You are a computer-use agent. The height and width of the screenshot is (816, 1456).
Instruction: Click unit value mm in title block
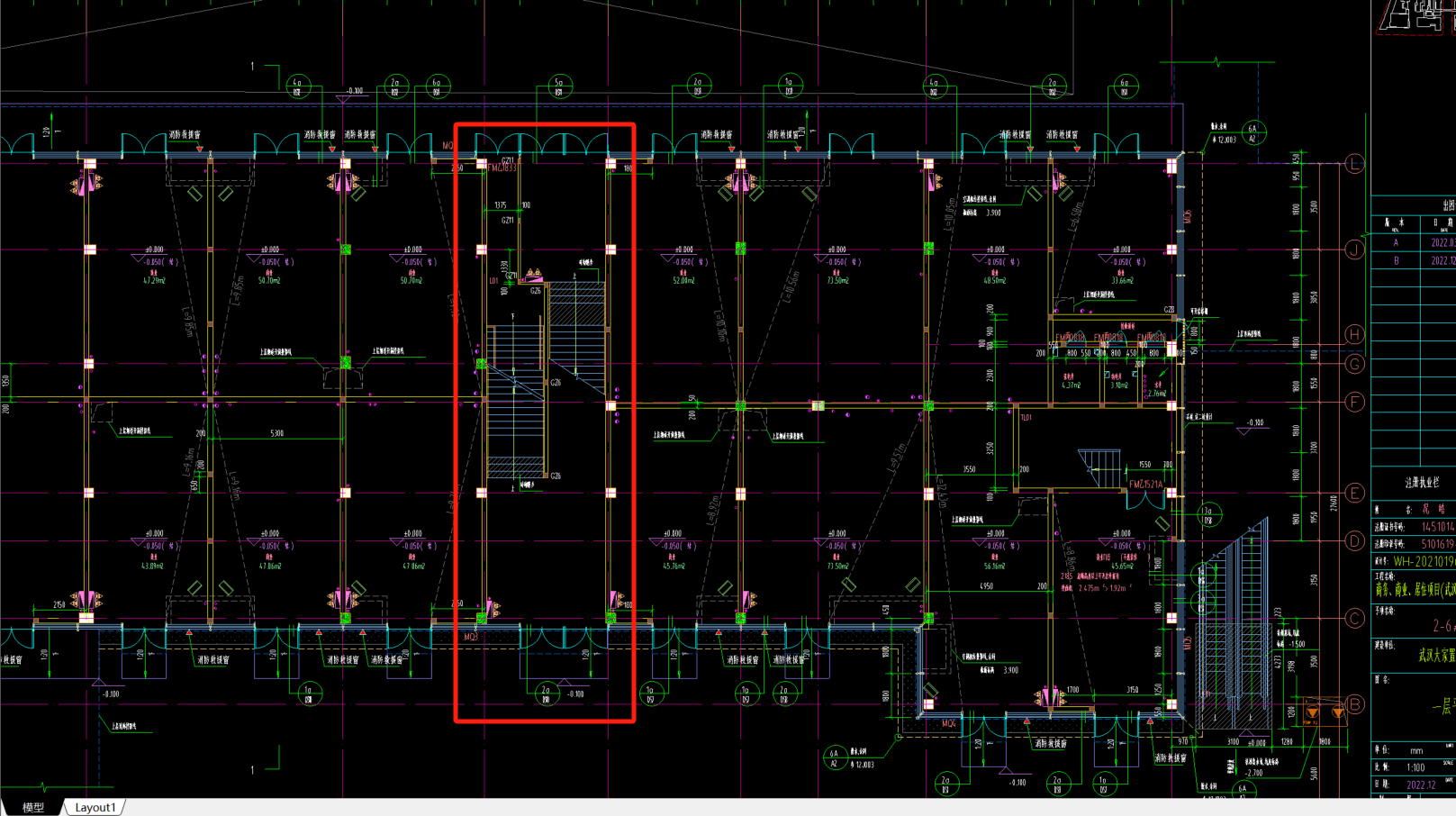point(1416,750)
